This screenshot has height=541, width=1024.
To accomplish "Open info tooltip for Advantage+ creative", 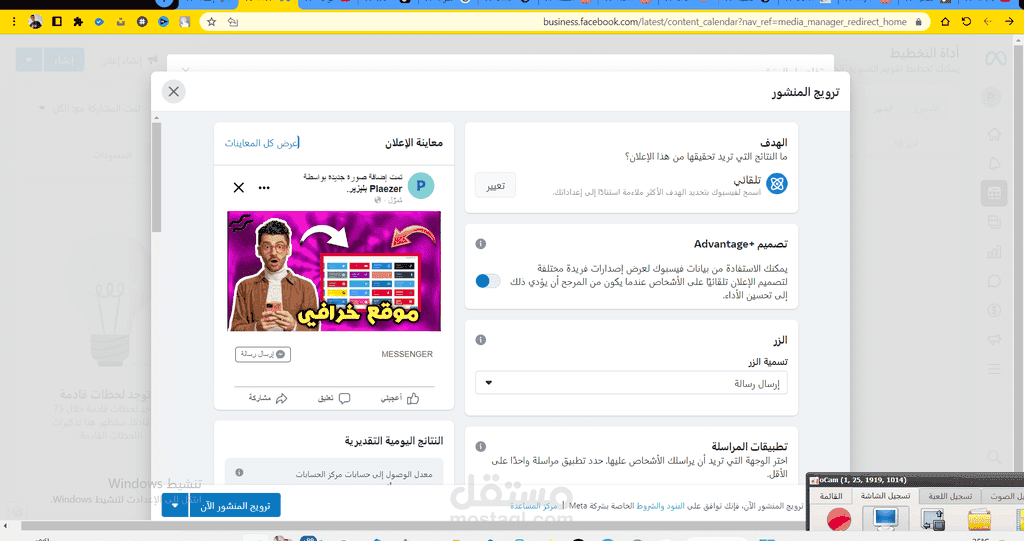I will tap(481, 244).
